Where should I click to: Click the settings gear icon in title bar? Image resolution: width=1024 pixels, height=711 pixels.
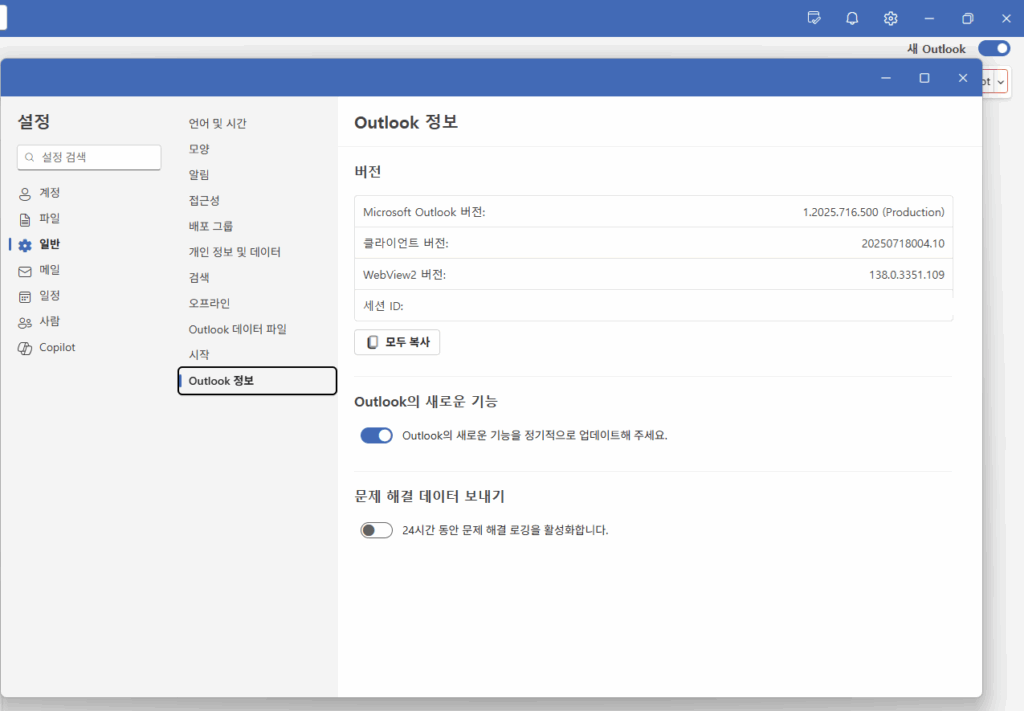890,18
